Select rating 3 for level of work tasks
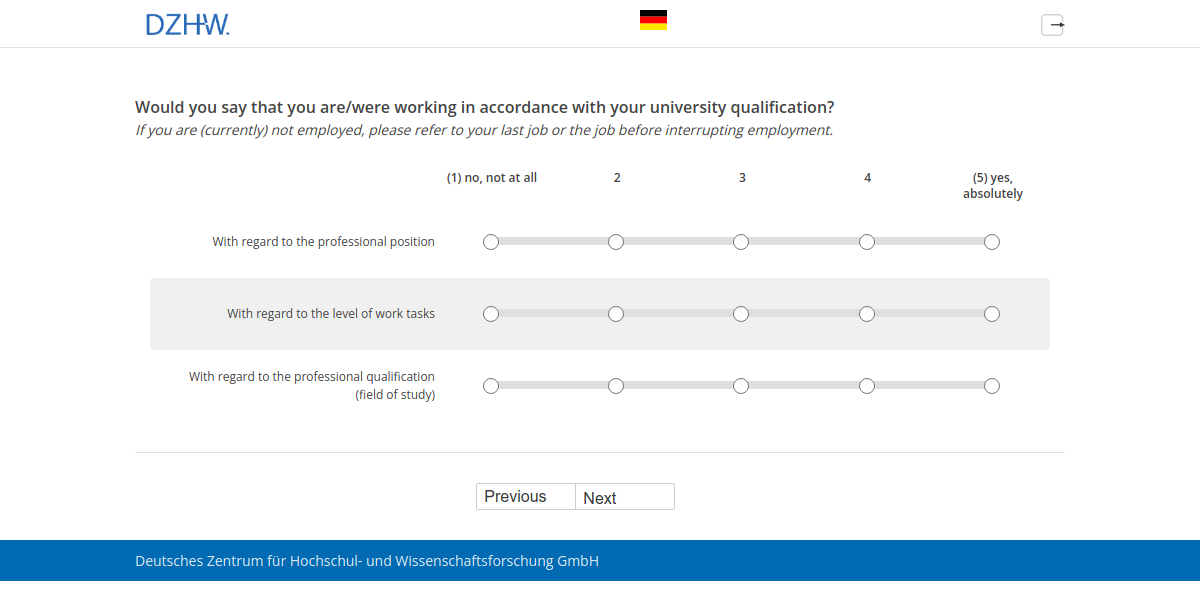The height and width of the screenshot is (590, 1200). [741, 313]
